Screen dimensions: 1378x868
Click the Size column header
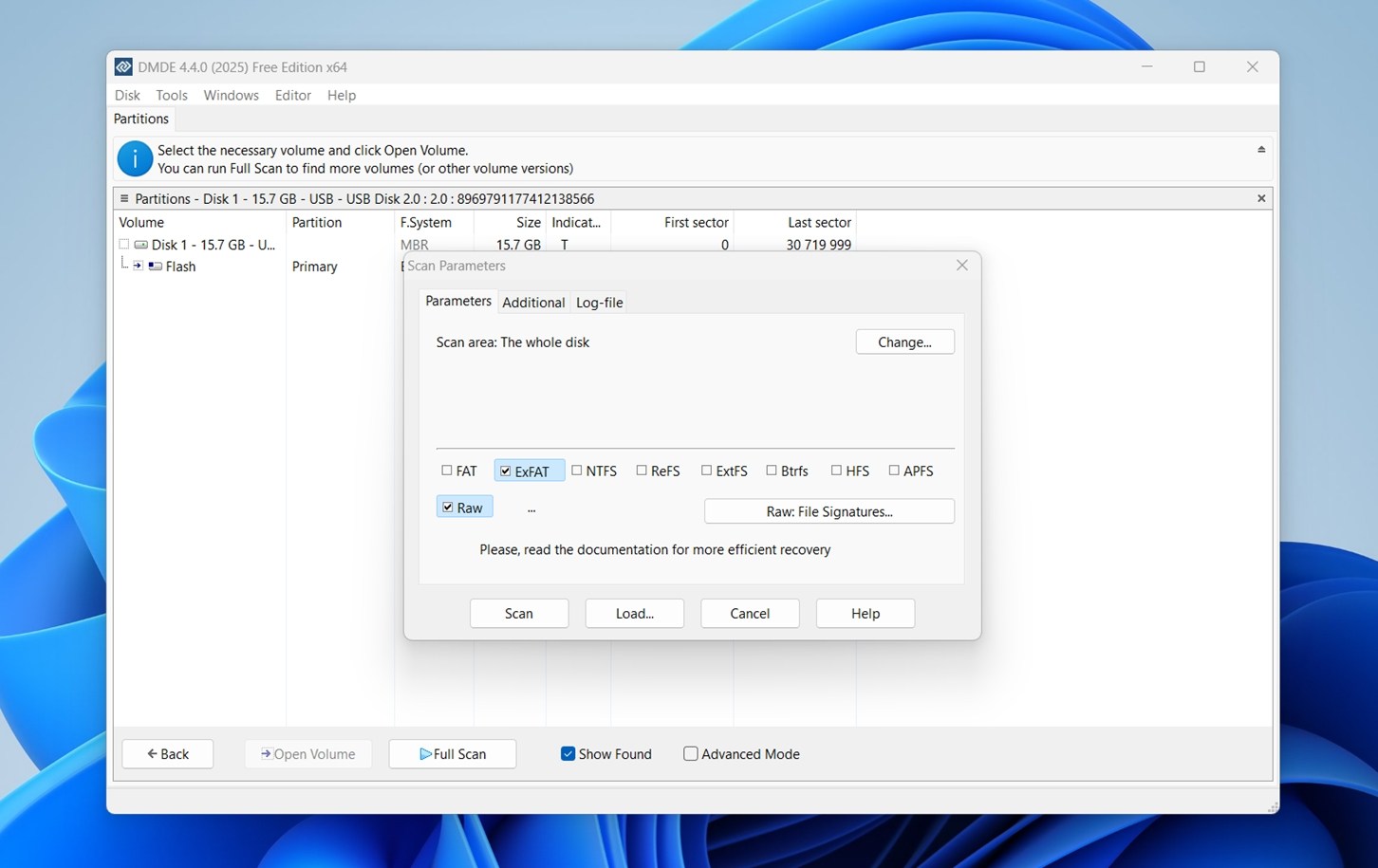pyautogui.click(x=528, y=222)
